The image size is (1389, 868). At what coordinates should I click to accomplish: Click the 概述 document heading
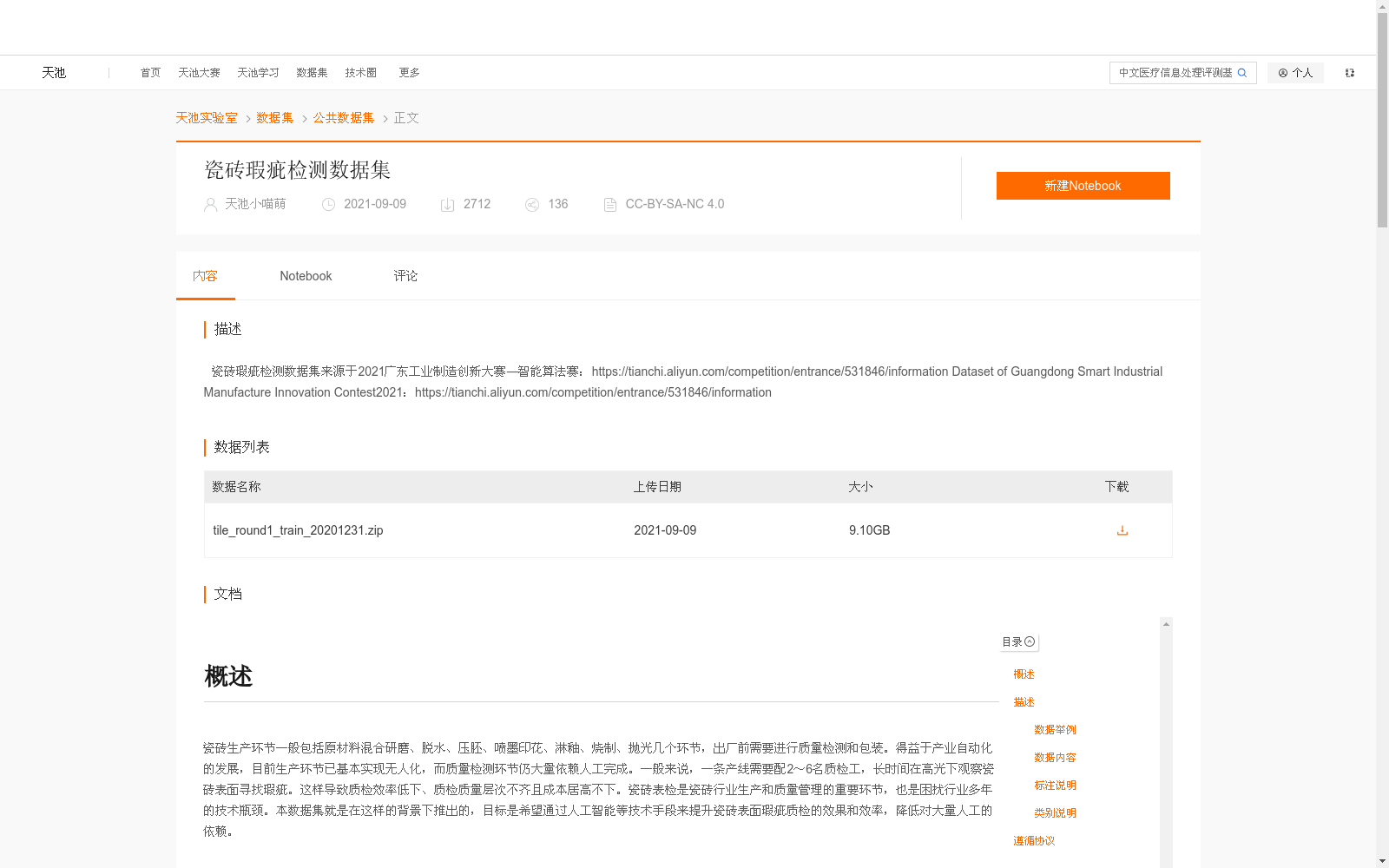coord(228,676)
